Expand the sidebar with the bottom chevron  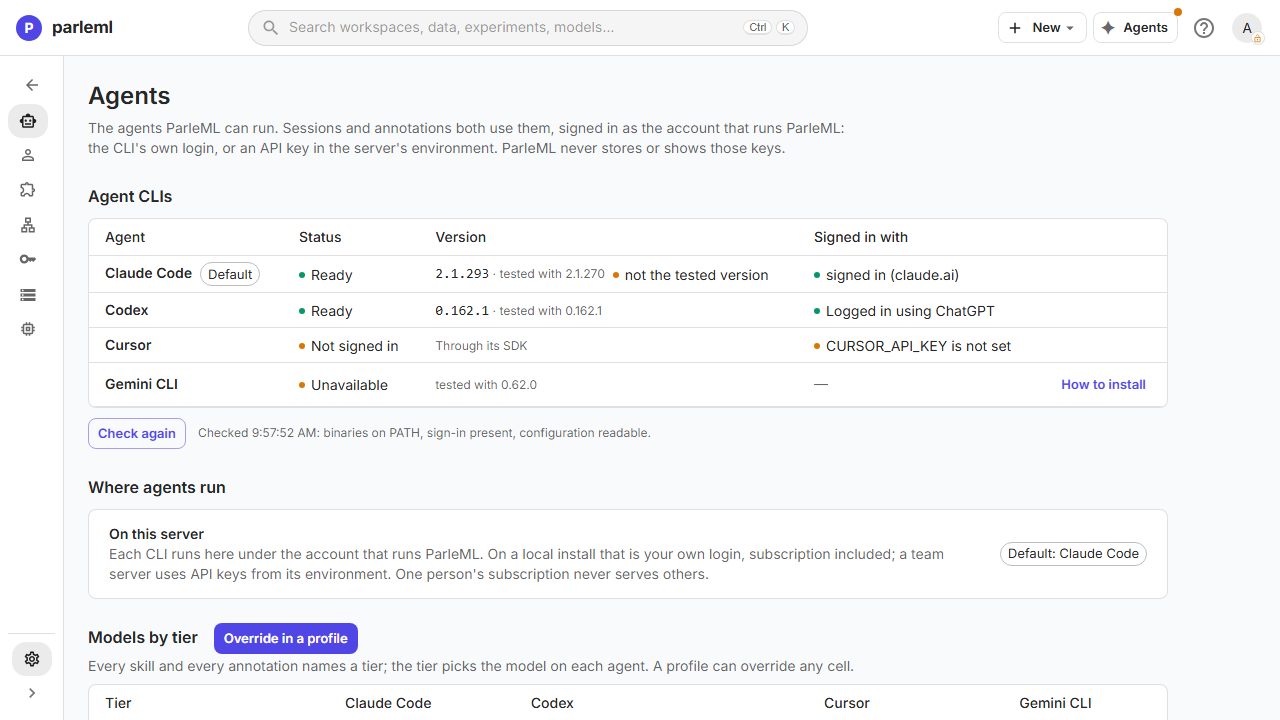tap(32, 693)
